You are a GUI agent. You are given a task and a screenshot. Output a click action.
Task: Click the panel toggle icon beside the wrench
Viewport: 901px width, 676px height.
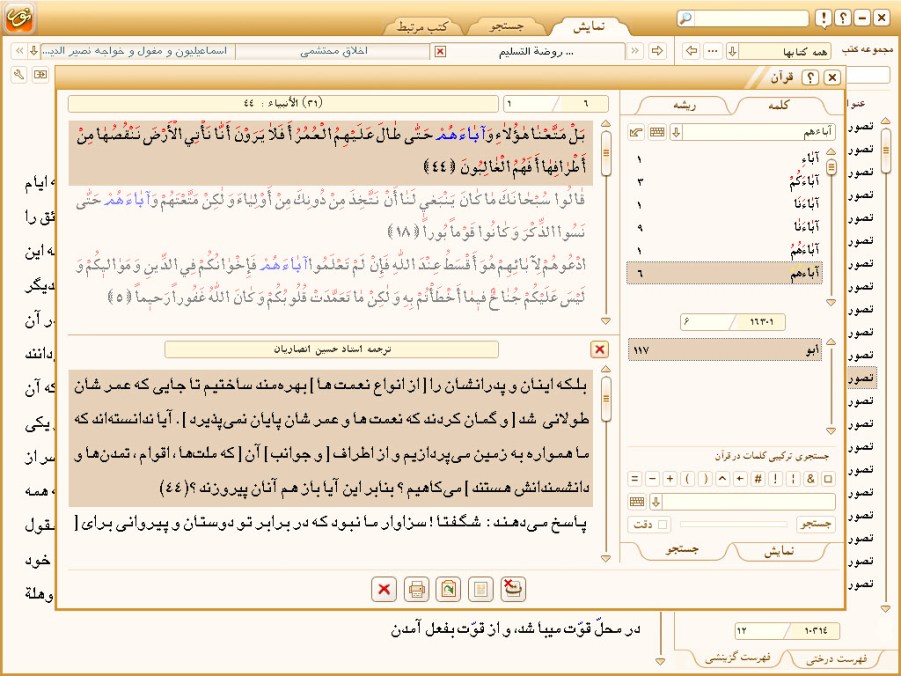(x=40, y=74)
